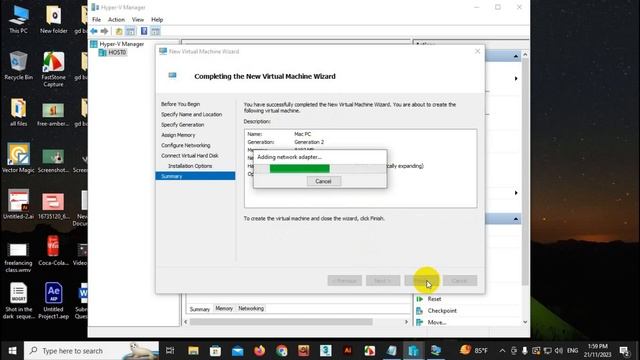The image size is (640, 360).
Task: Select the Coca-Cola desktop file
Action: point(53,251)
